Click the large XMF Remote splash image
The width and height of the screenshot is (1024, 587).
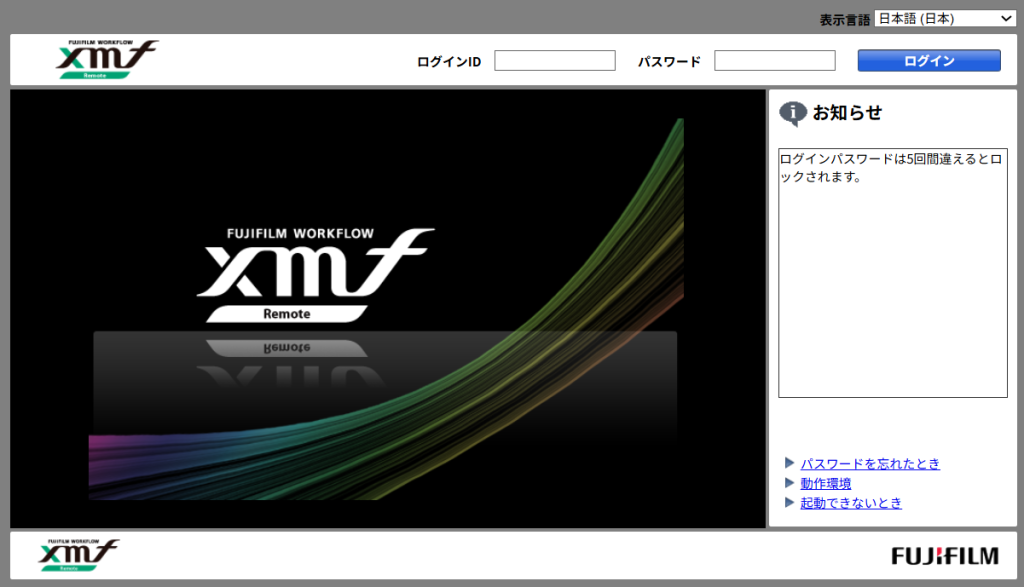pos(387,309)
